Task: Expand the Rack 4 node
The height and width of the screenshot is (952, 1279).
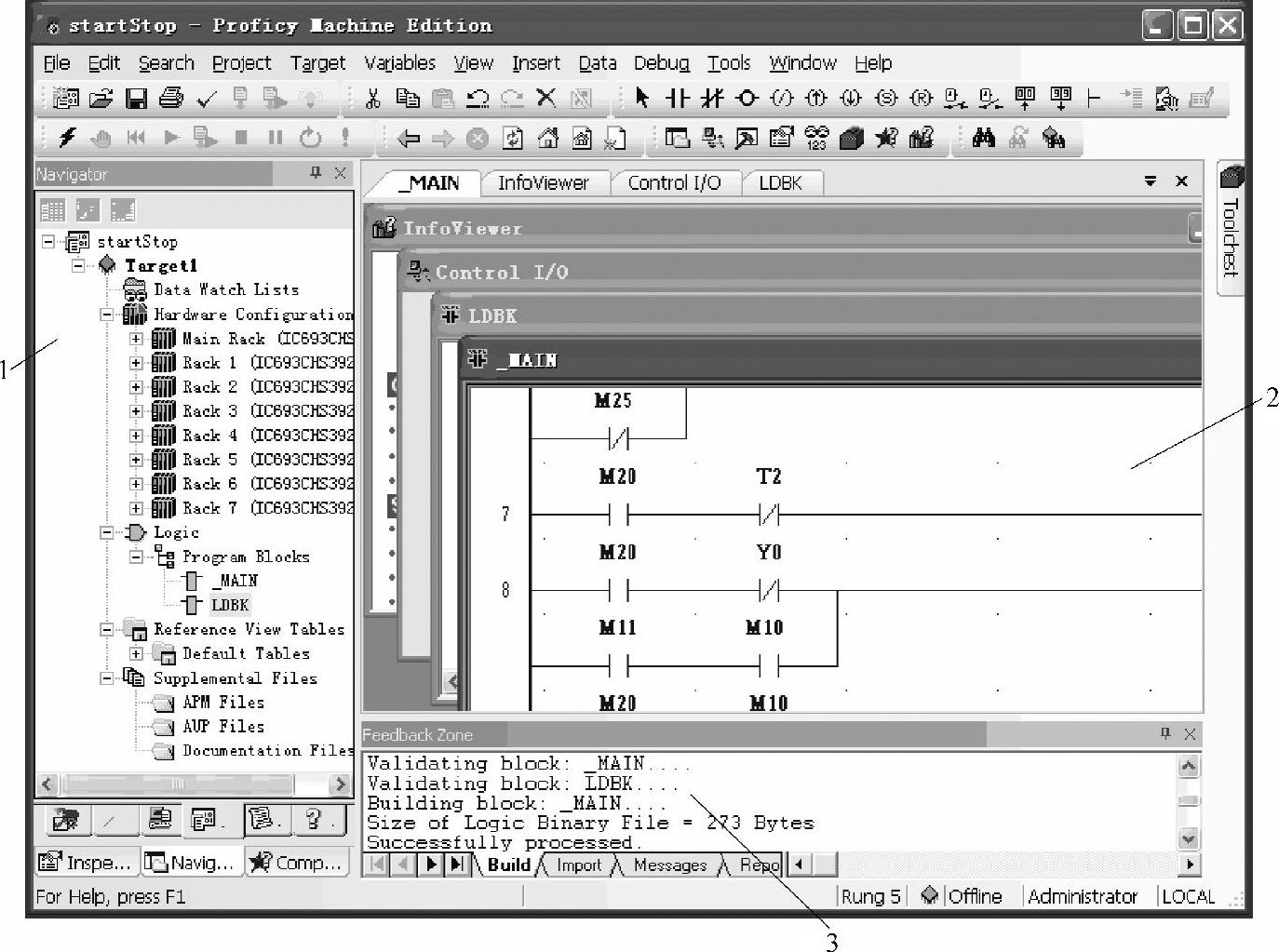Action: (x=136, y=436)
